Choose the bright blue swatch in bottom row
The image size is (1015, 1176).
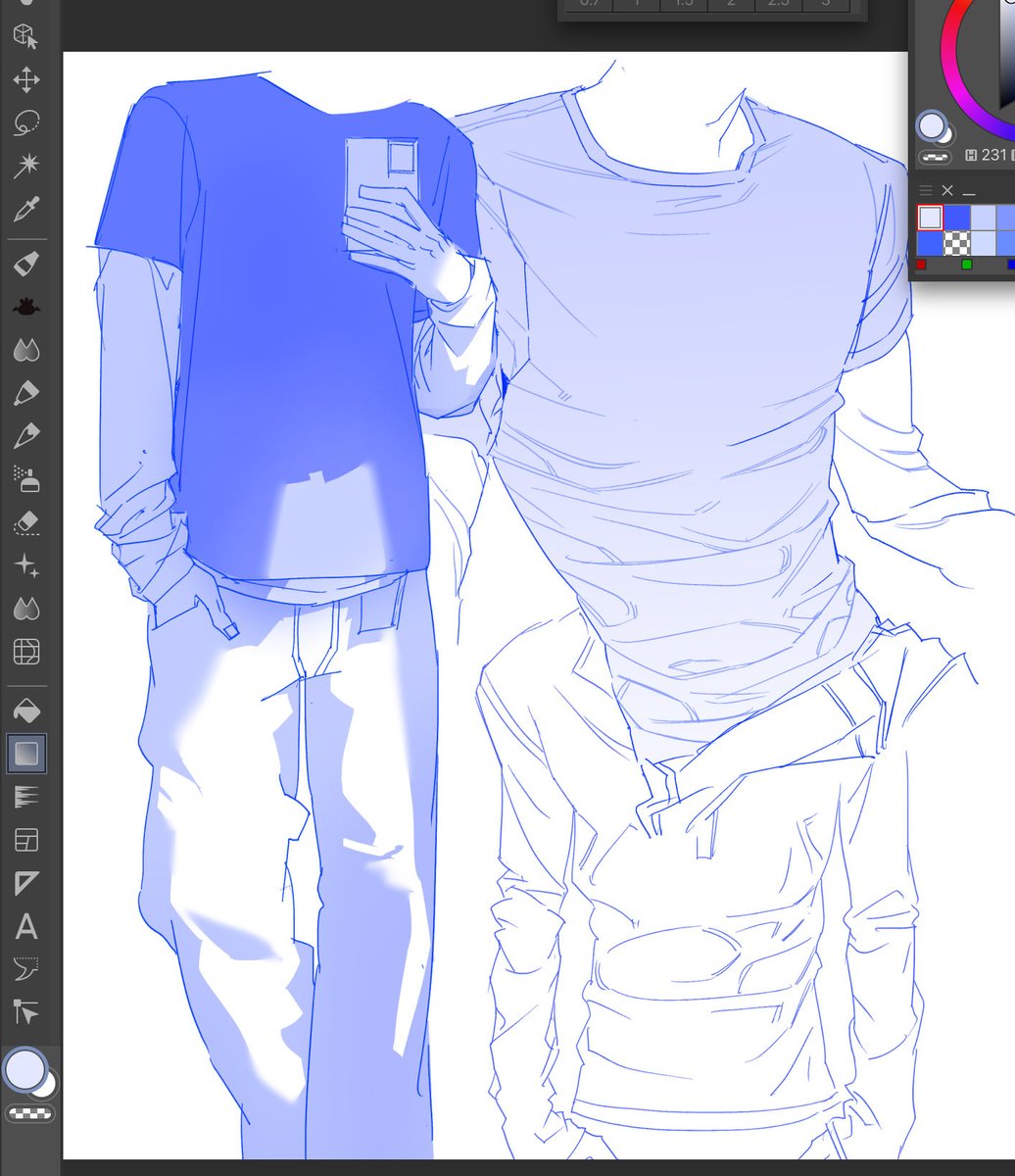coord(930,243)
